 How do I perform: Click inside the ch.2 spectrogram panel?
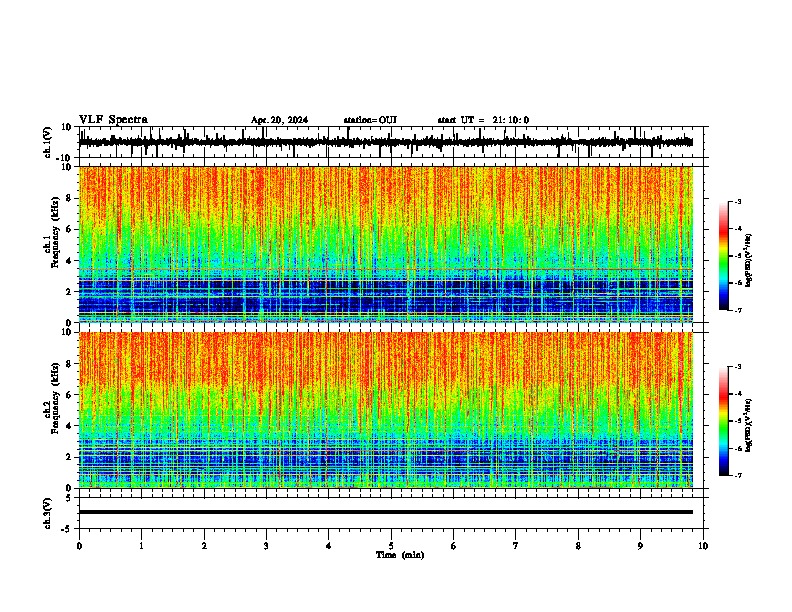pos(386,410)
